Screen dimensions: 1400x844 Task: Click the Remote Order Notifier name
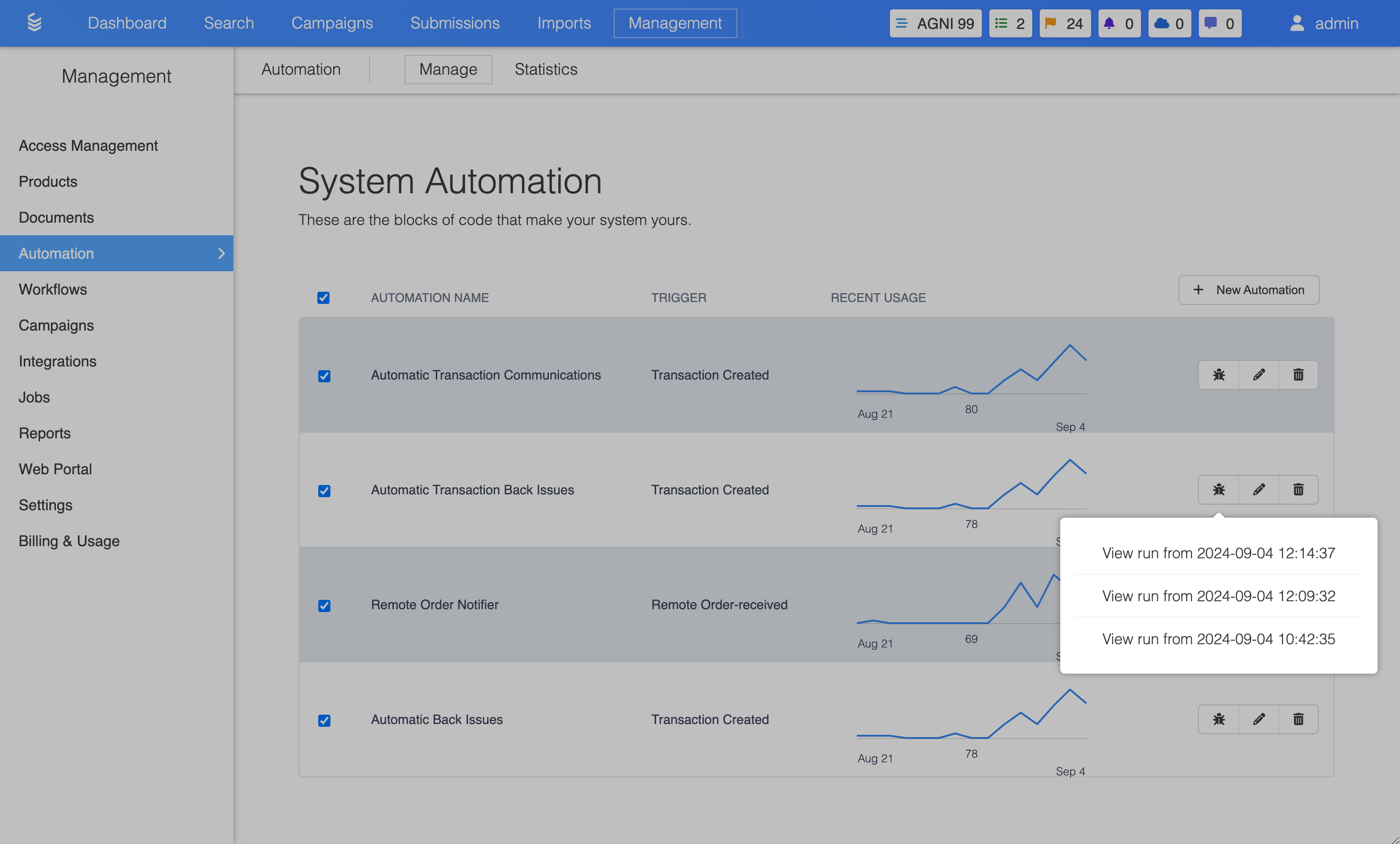434,605
